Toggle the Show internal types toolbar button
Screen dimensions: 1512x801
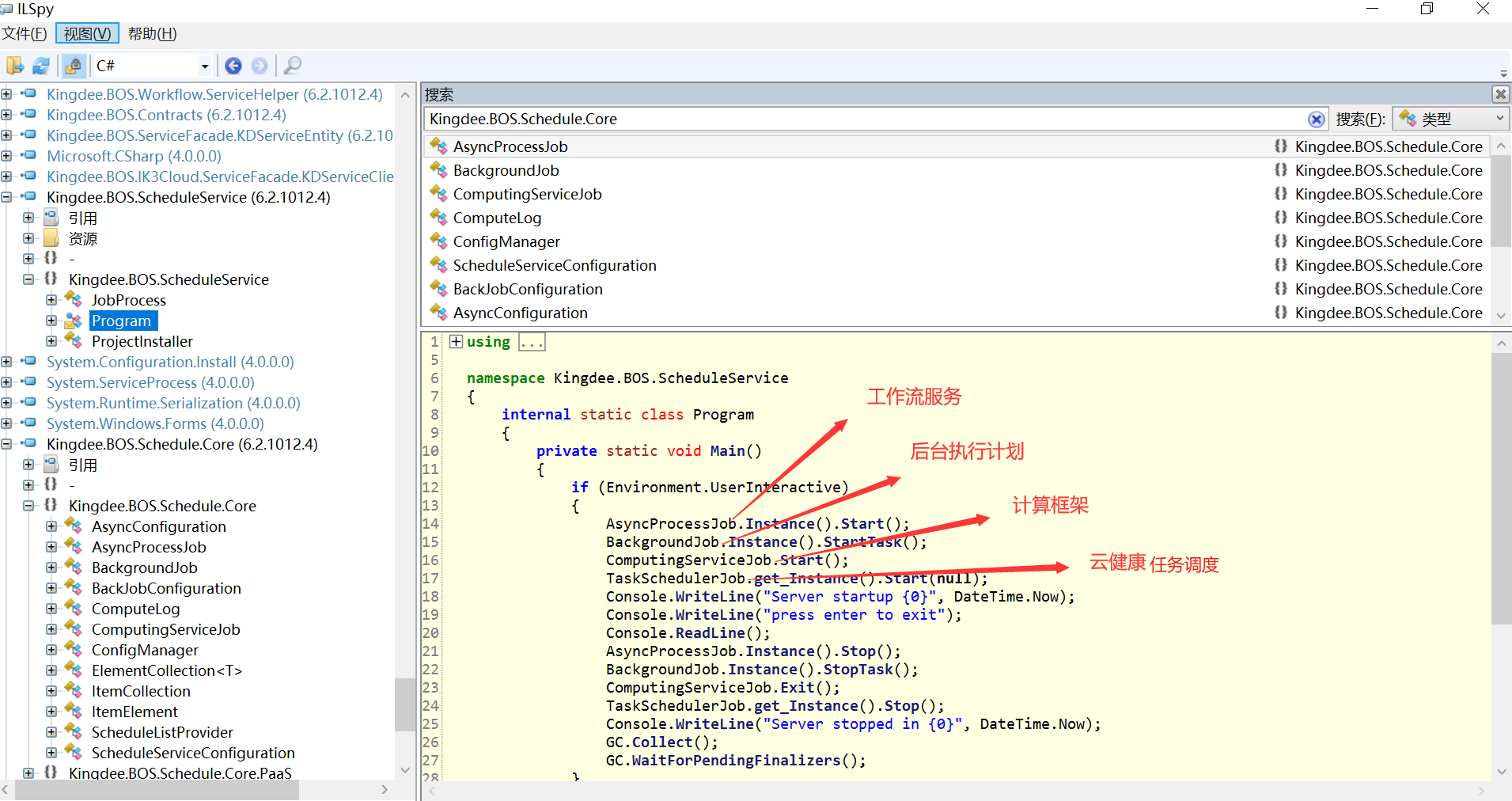point(74,66)
